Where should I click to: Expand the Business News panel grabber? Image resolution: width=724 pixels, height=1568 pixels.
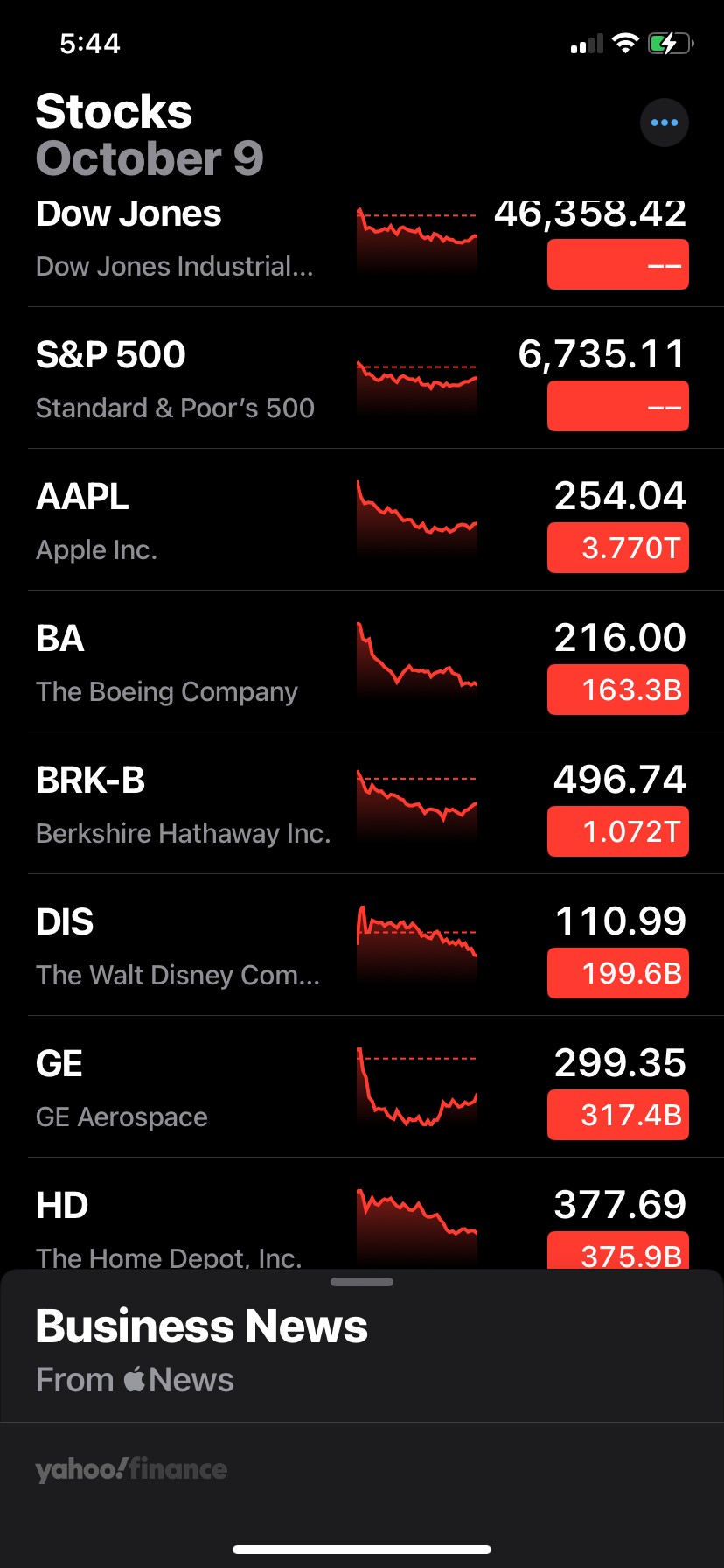pyautogui.click(x=362, y=1282)
